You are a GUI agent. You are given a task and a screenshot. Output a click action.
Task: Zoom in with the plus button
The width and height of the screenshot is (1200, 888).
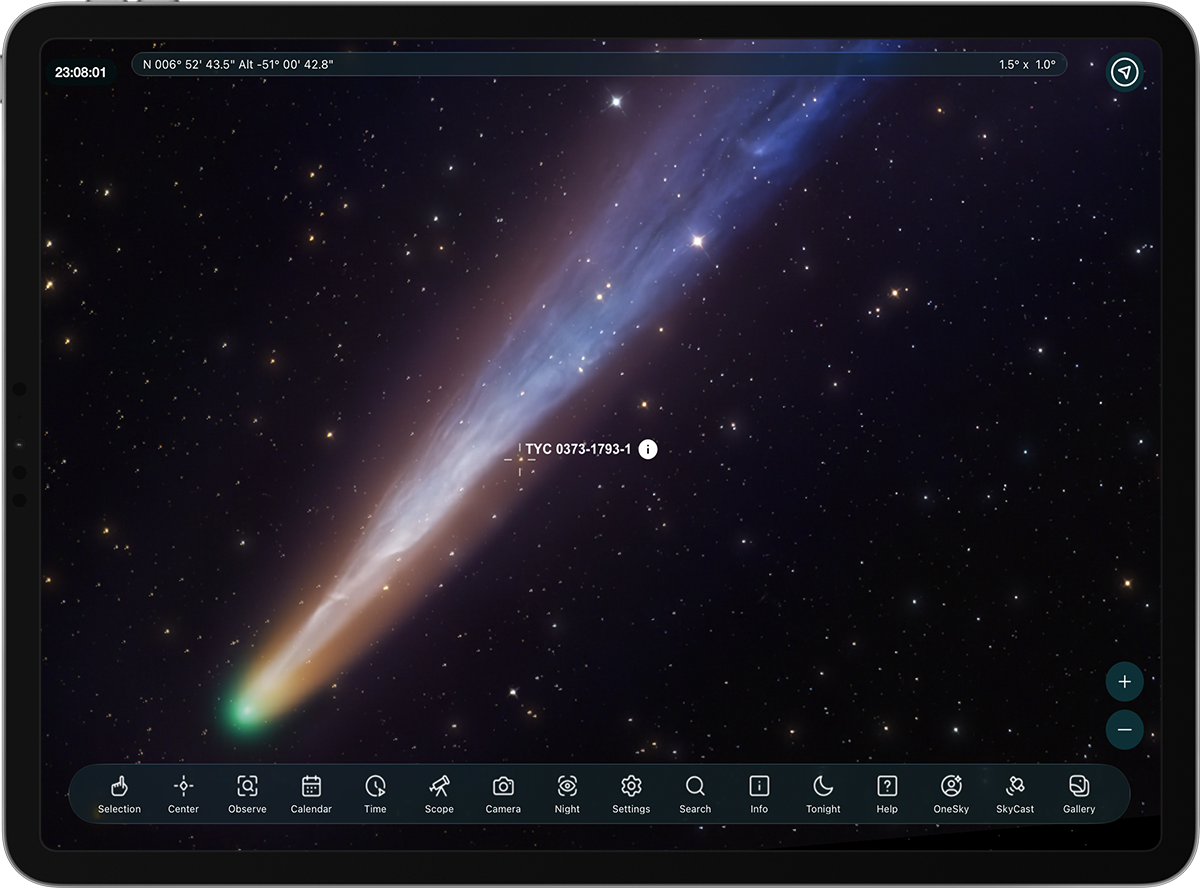tap(1125, 682)
